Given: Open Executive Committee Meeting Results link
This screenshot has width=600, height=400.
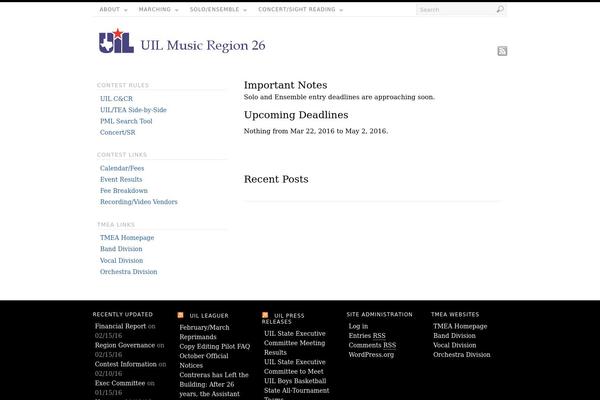Looking at the screenshot, I should (295, 343).
